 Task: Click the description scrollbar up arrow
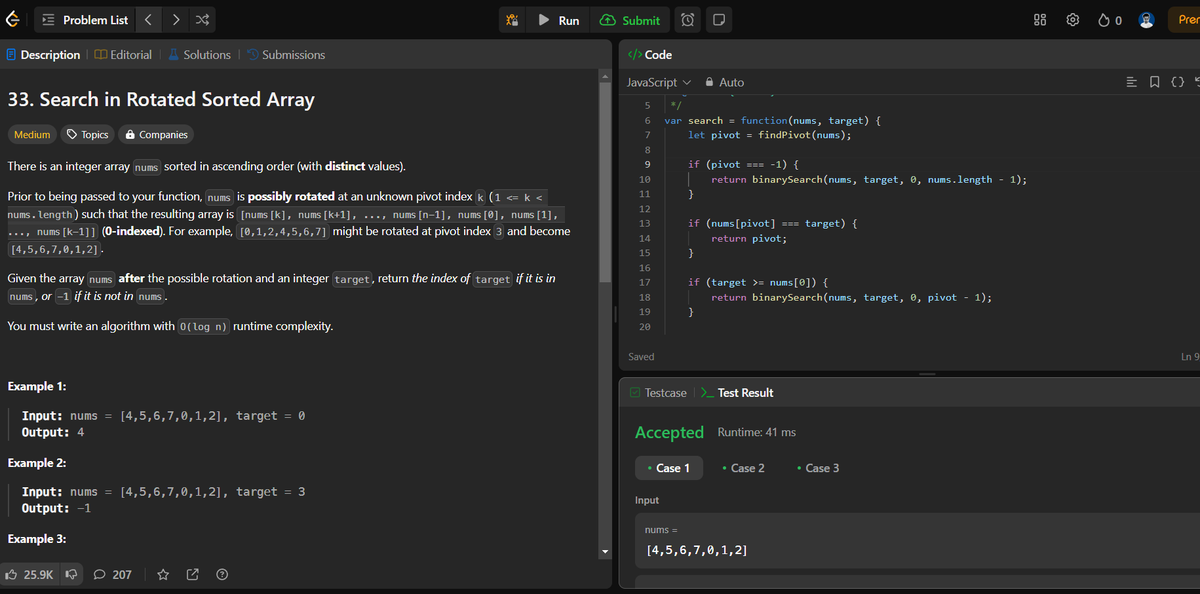(x=604, y=76)
